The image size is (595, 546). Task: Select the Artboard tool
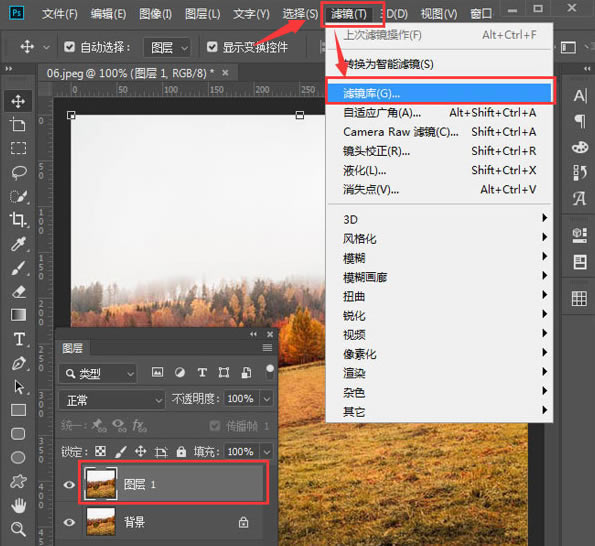click(x=18, y=124)
